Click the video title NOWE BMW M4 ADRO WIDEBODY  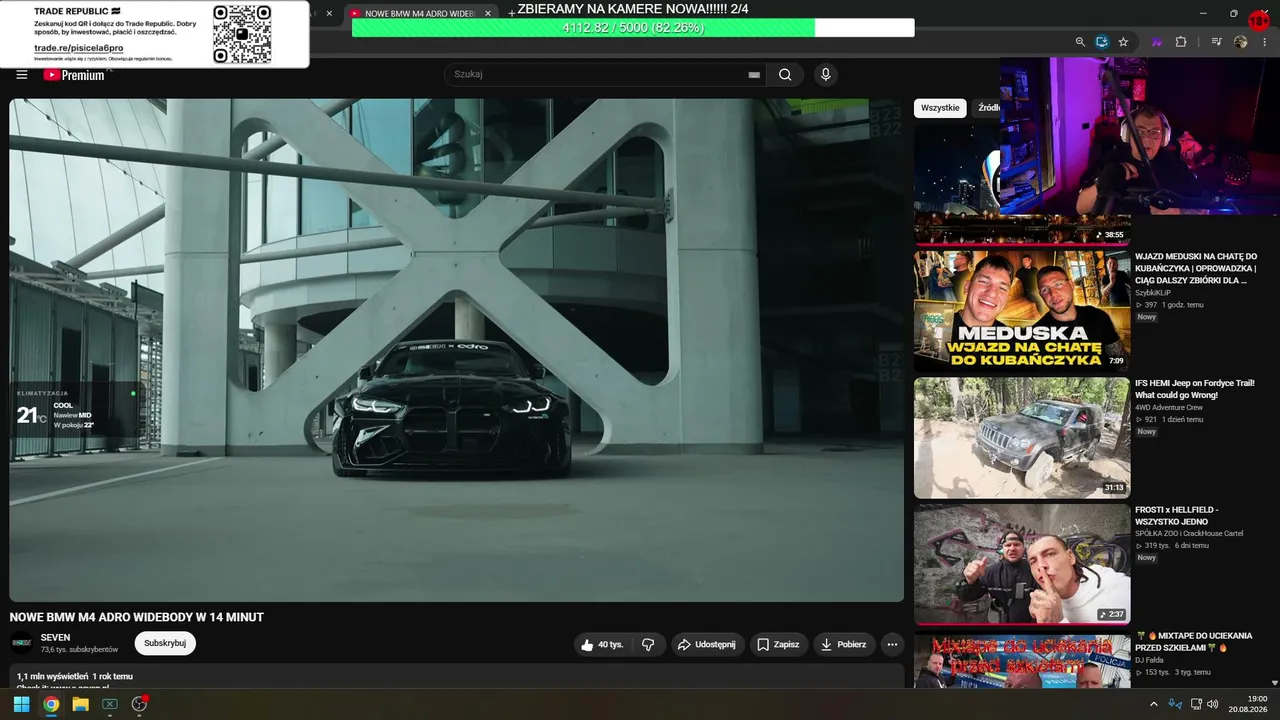pyautogui.click(x=137, y=617)
